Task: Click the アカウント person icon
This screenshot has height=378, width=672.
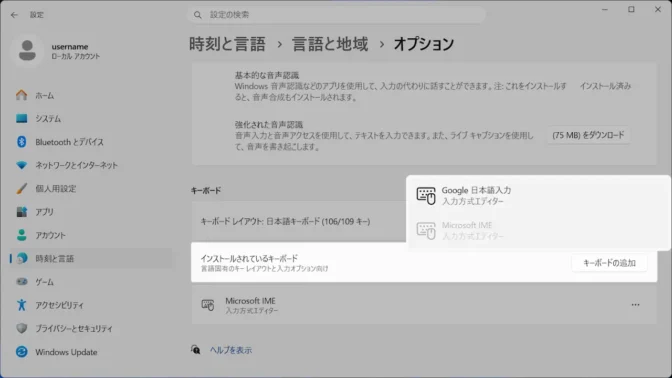Action: point(21,235)
